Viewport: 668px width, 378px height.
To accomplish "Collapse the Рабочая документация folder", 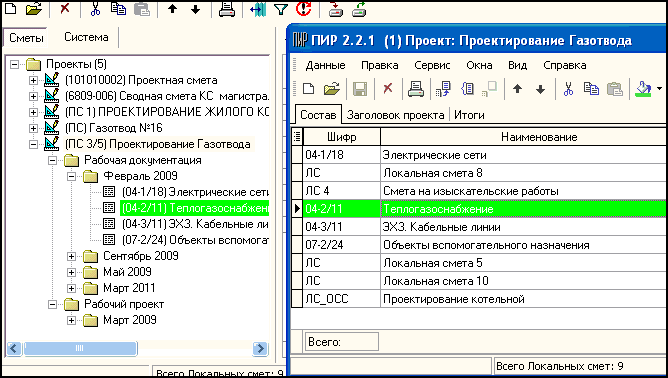I will click(x=52, y=161).
